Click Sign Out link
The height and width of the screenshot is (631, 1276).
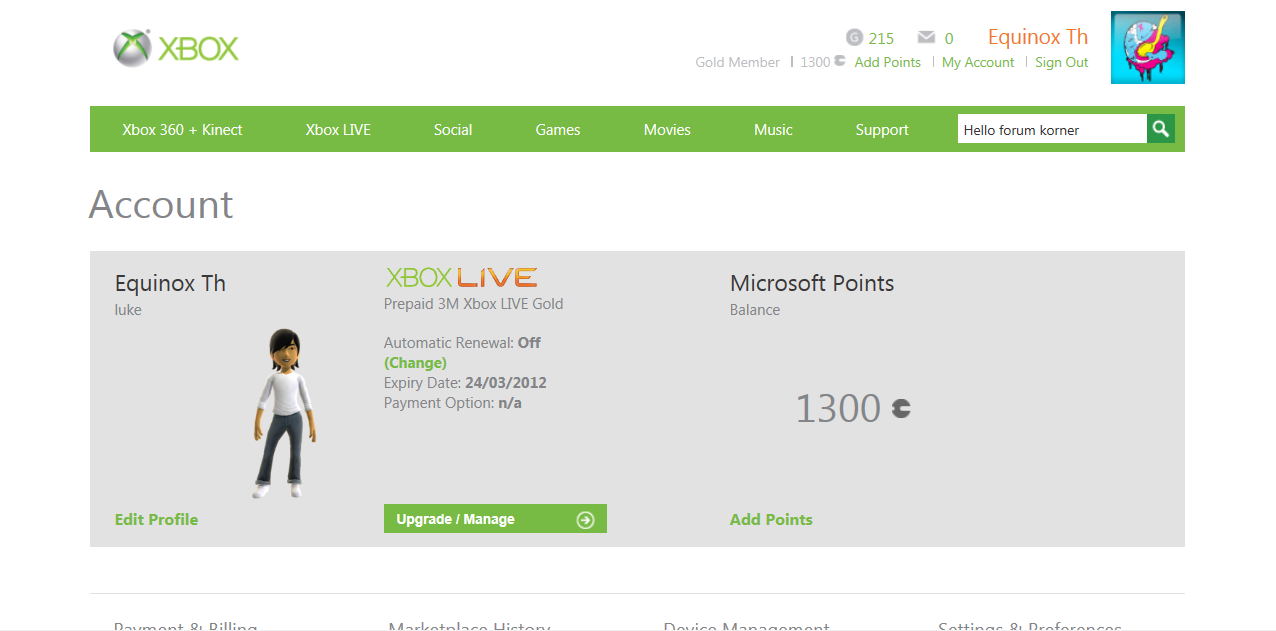[x=1062, y=62]
